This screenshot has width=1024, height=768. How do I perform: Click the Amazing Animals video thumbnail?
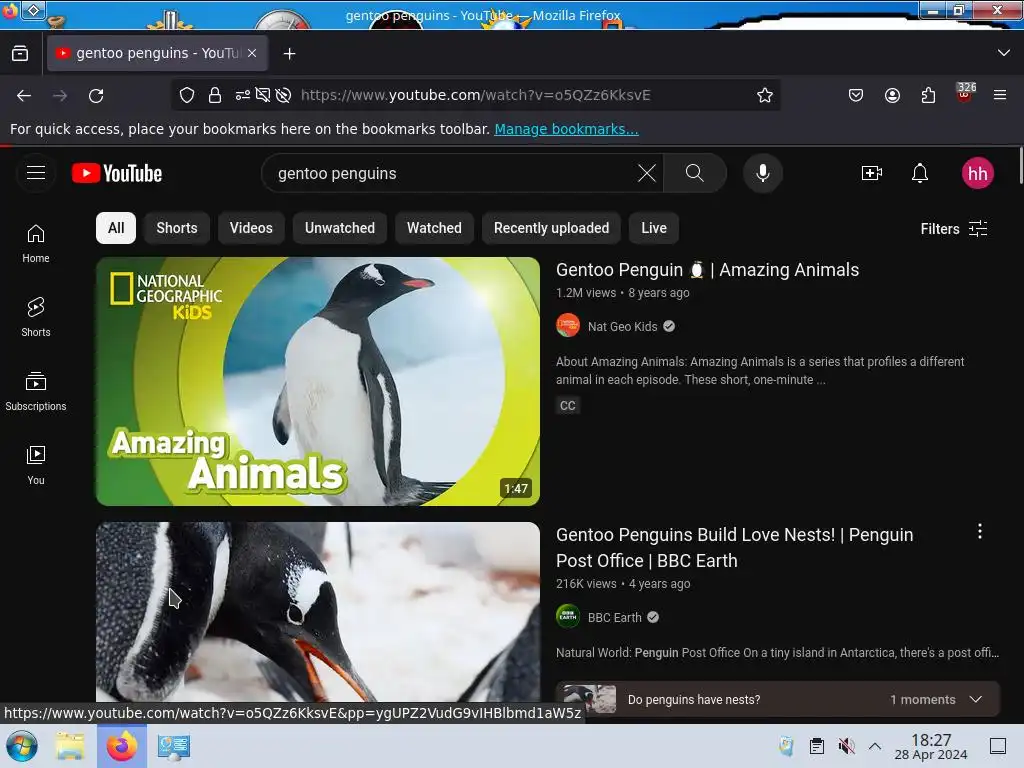(x=318, y=381)
